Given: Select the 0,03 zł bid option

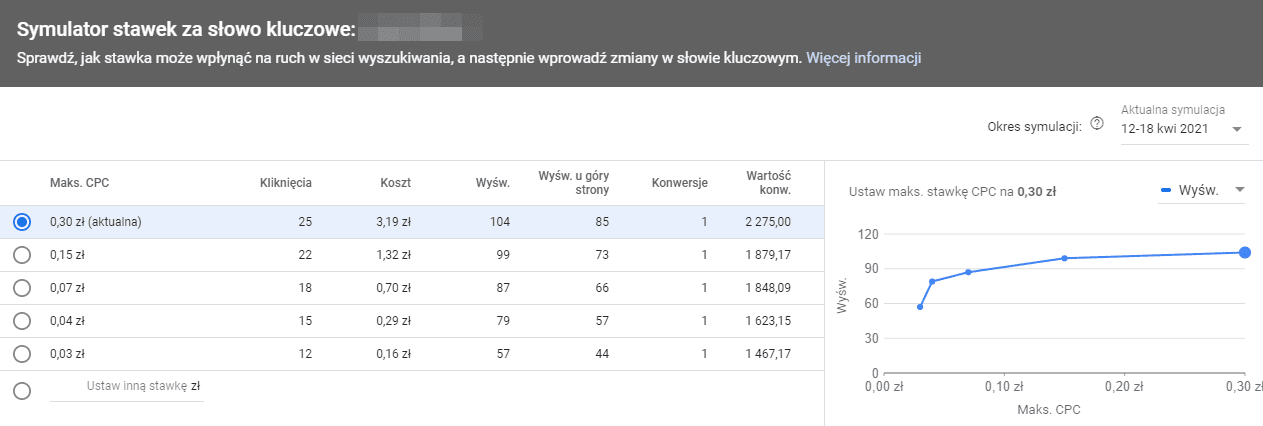Looking at the screenshot, I should [x=23, y=354].
